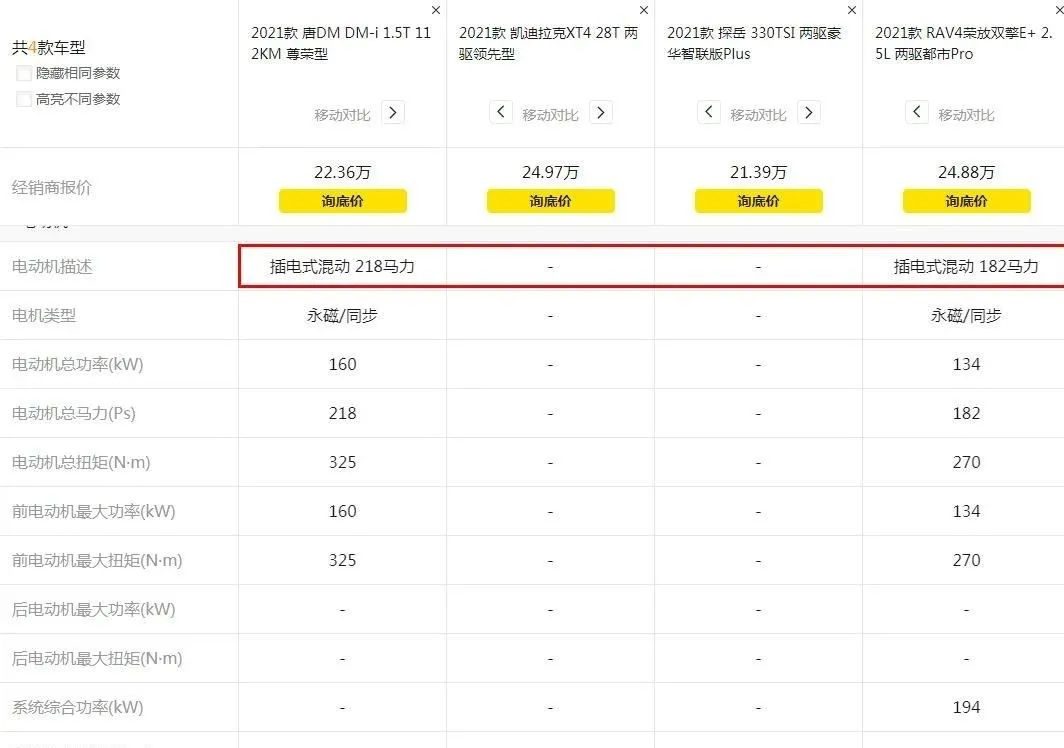Click 移动对比 label under 凯迪拉克XT4 model
The height and width of the screenshot is (748, 1064).
(x=550, y=115)
